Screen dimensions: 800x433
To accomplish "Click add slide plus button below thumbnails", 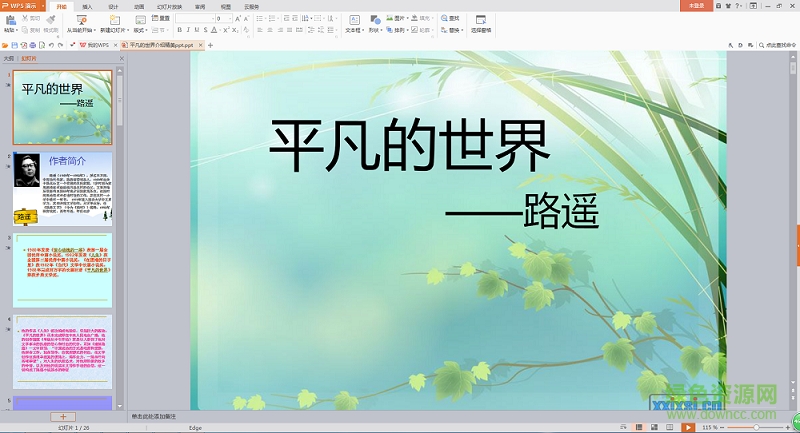I will (63, 417).
